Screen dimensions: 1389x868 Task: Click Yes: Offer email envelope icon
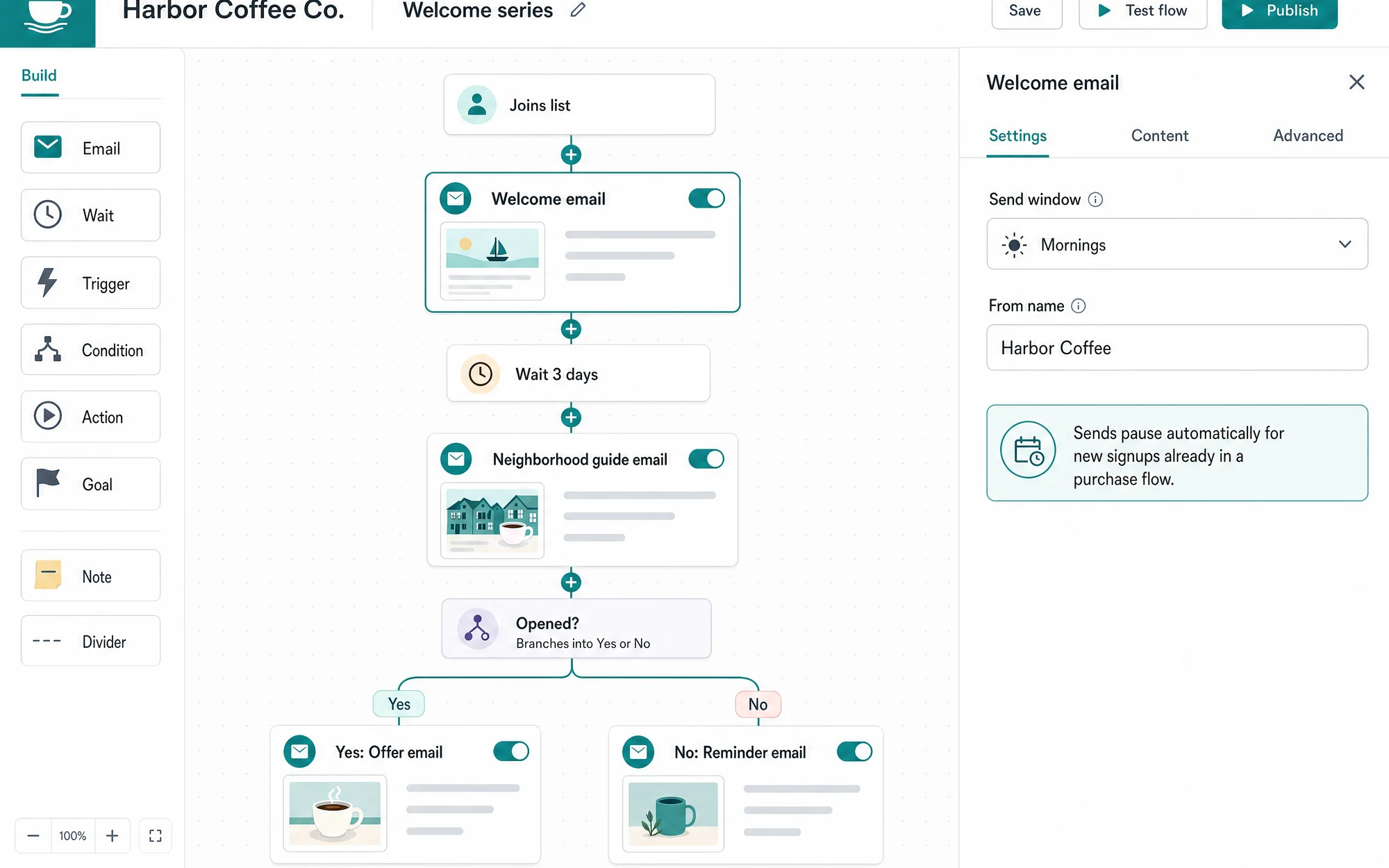coord(300,751)
